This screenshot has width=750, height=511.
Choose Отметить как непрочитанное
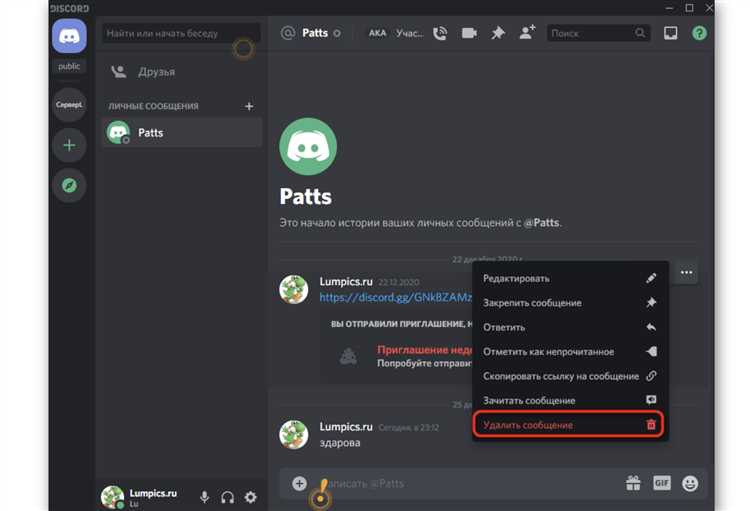tap(569, 352)
